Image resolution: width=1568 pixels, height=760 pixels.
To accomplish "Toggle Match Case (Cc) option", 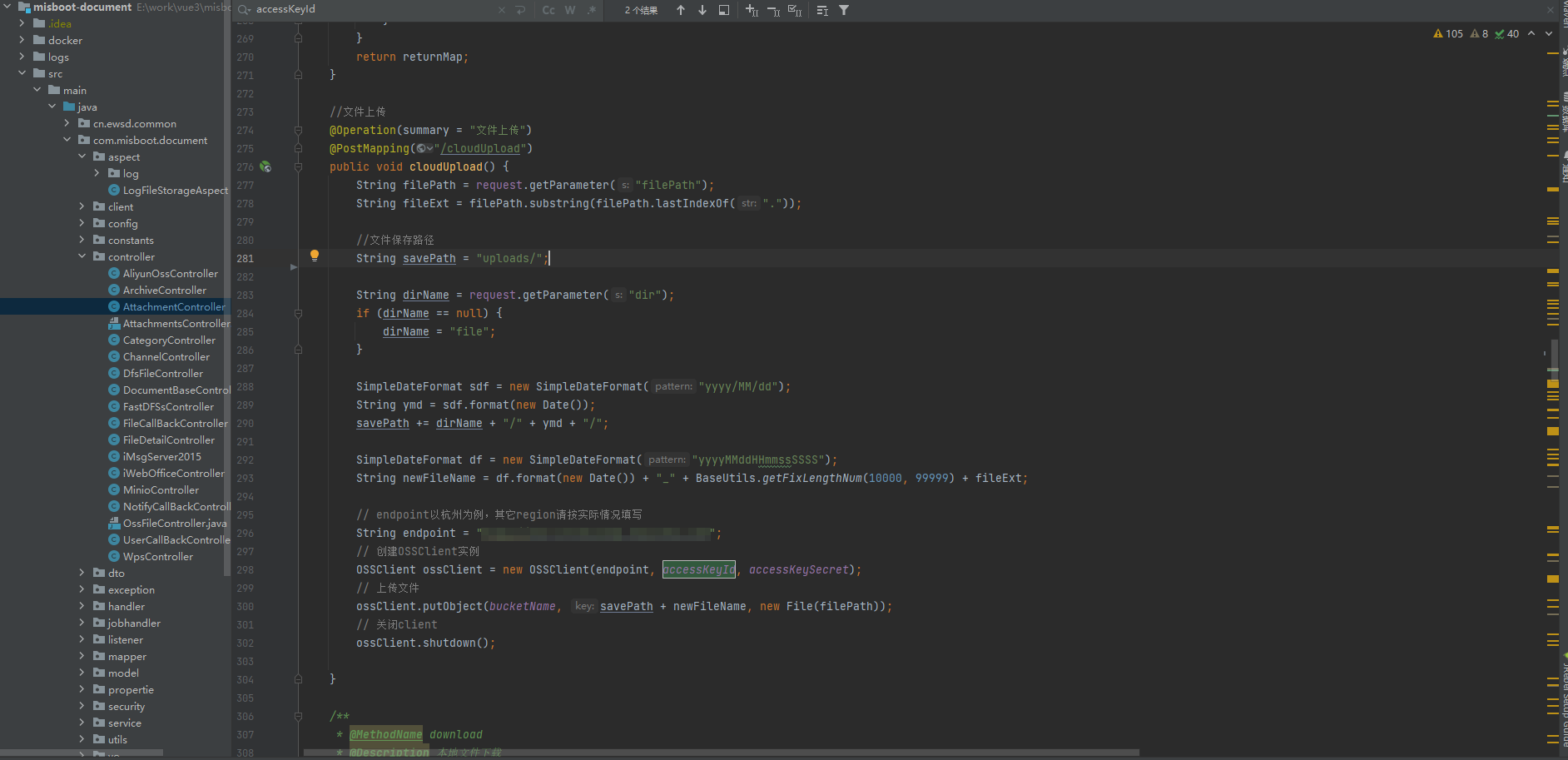I will (x=548, y=10).
